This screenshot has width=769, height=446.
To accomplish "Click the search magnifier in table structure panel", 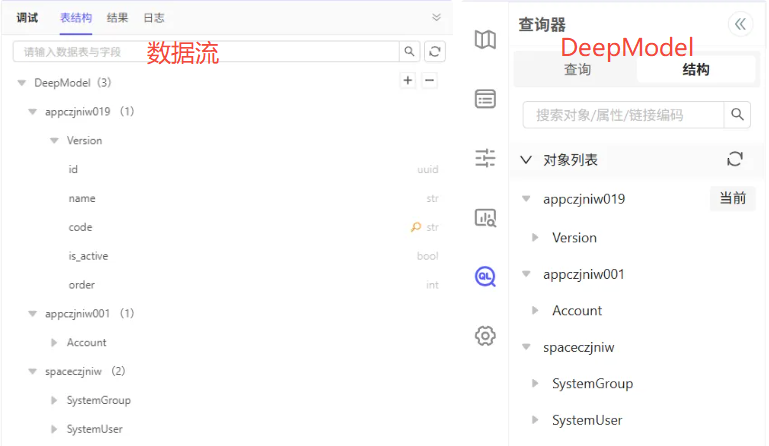I will point(409,52).
